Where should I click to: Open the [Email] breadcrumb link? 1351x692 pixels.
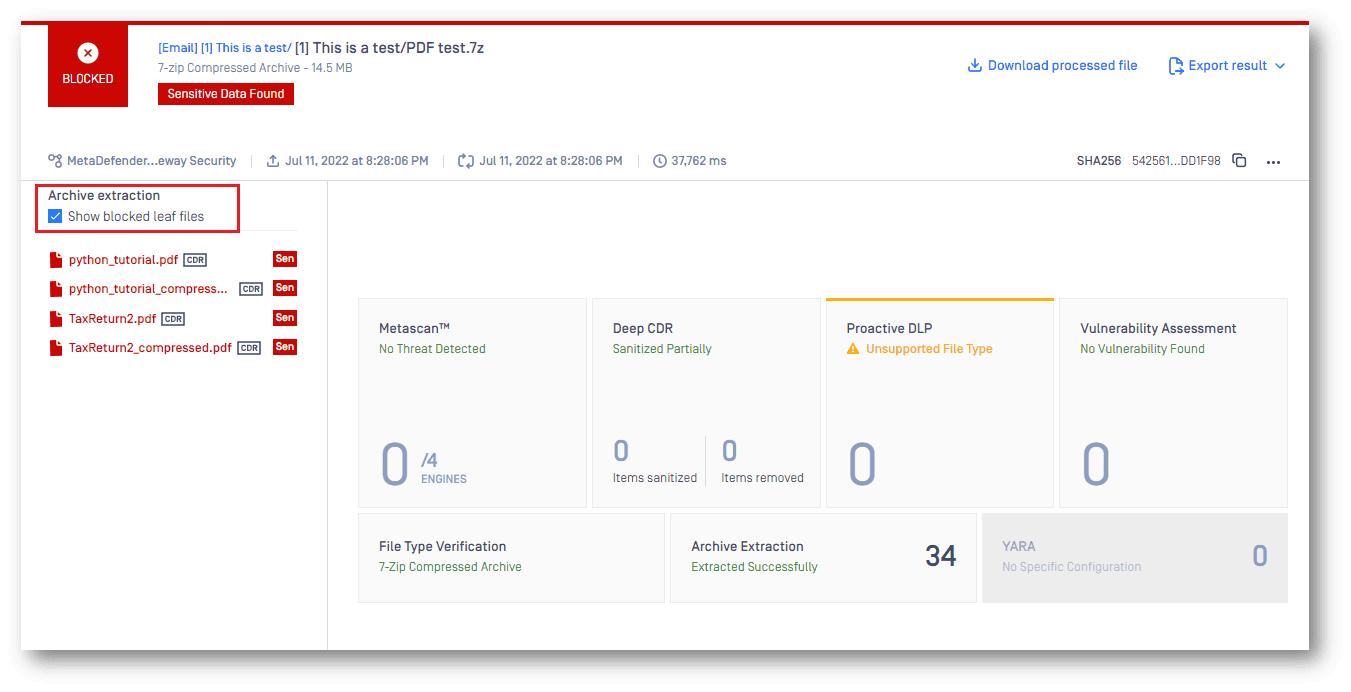(x=178, y=48)
